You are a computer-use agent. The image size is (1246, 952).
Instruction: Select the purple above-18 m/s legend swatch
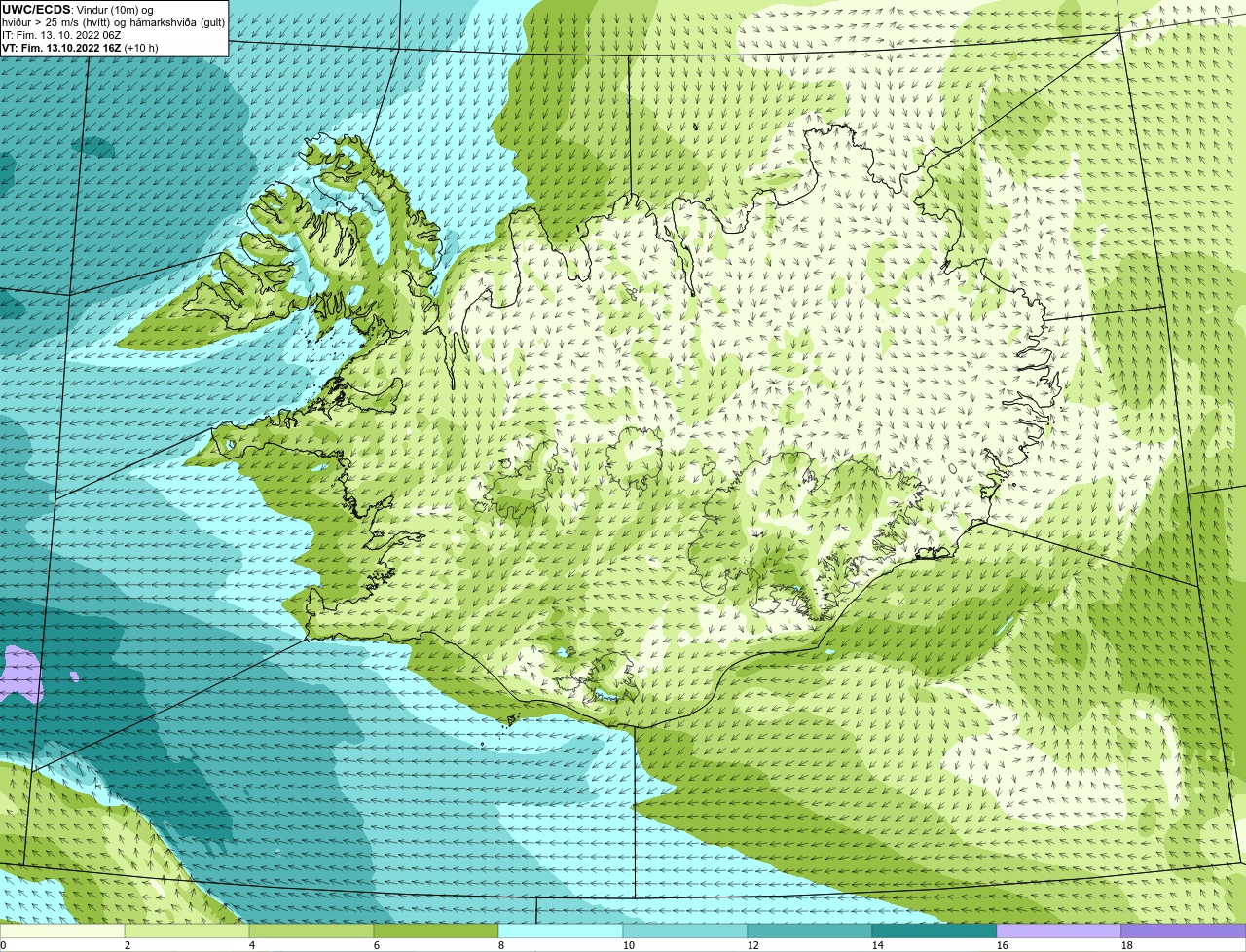1184,931
